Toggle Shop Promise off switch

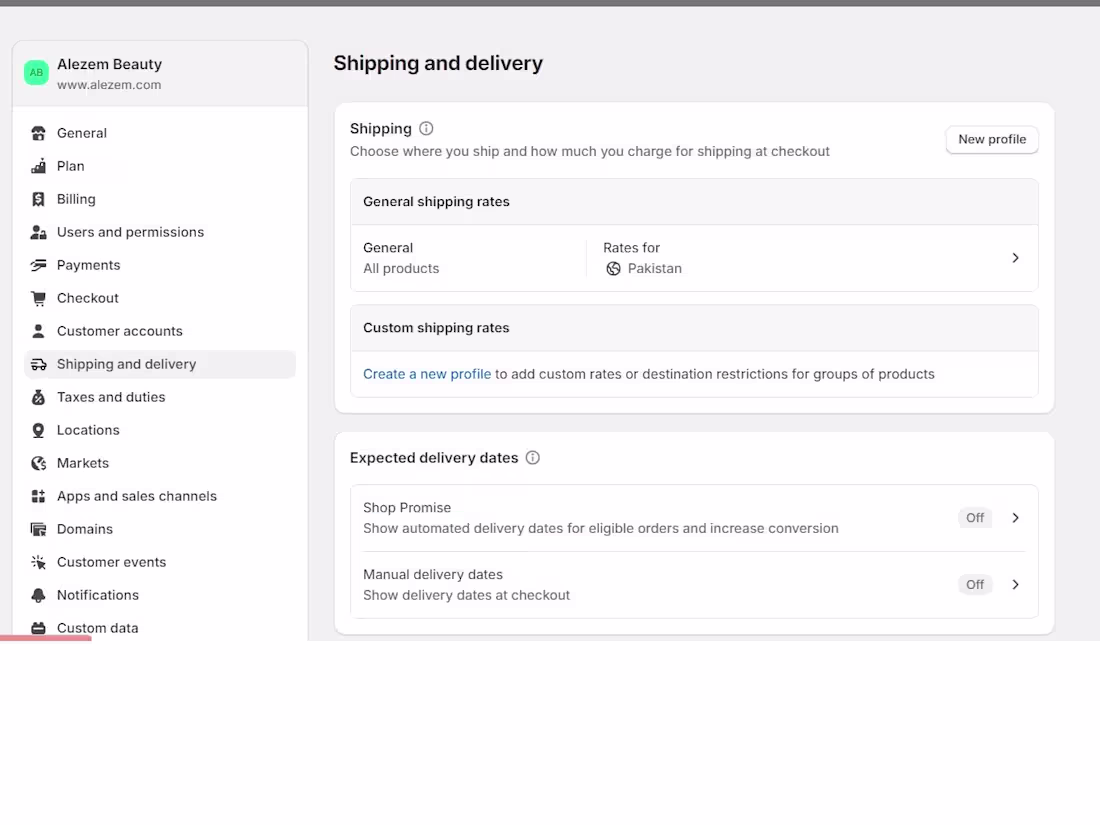[x=974, y=518]
